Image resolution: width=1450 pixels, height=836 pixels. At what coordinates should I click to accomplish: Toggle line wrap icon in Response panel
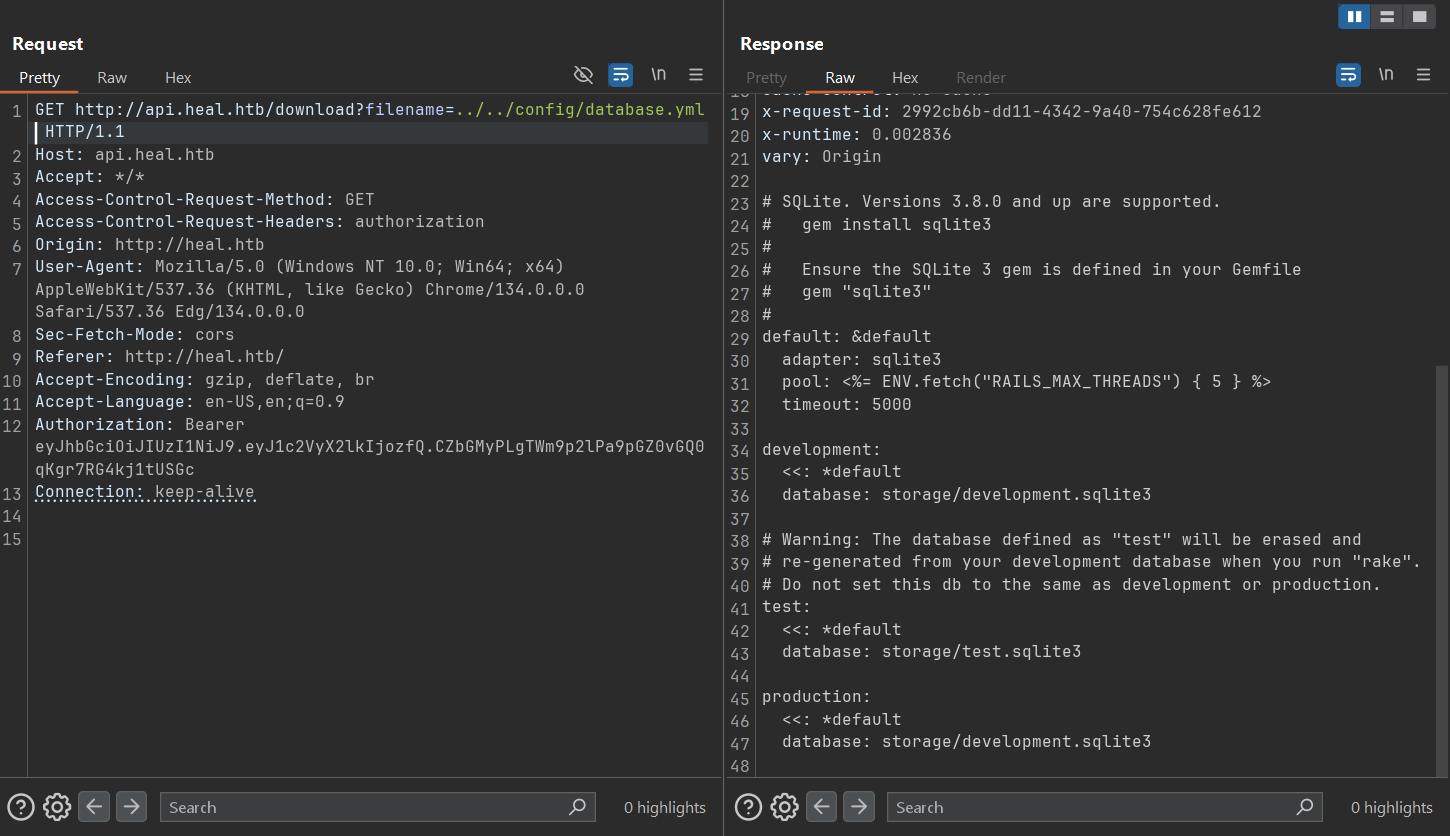1348,75
